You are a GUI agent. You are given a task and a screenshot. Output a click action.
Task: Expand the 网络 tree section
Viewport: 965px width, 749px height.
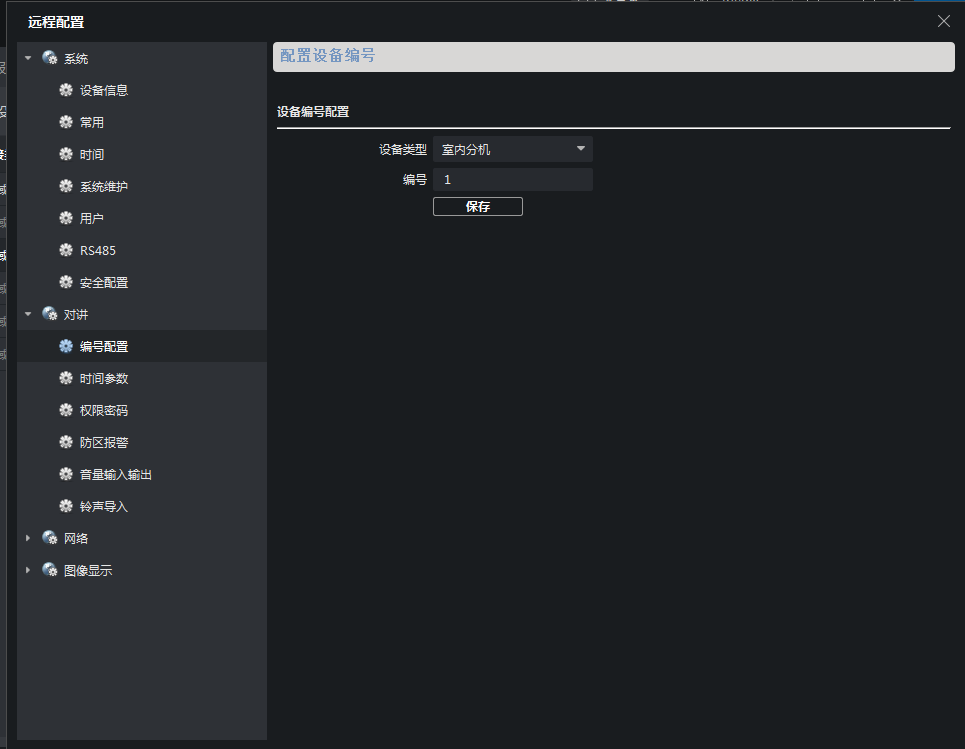tap(28, 538)
